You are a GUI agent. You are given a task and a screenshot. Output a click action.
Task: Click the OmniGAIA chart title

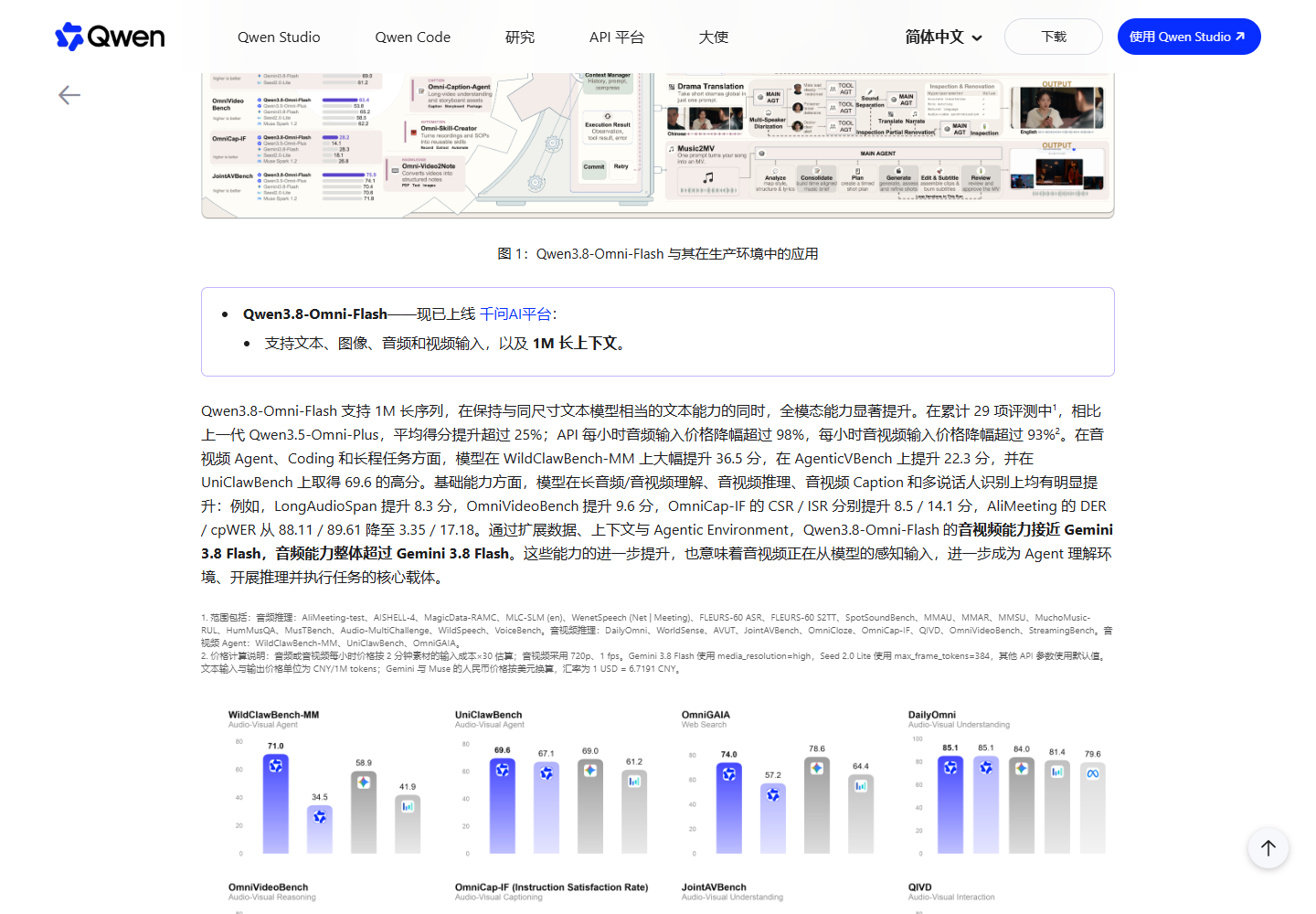click(706, 715)
